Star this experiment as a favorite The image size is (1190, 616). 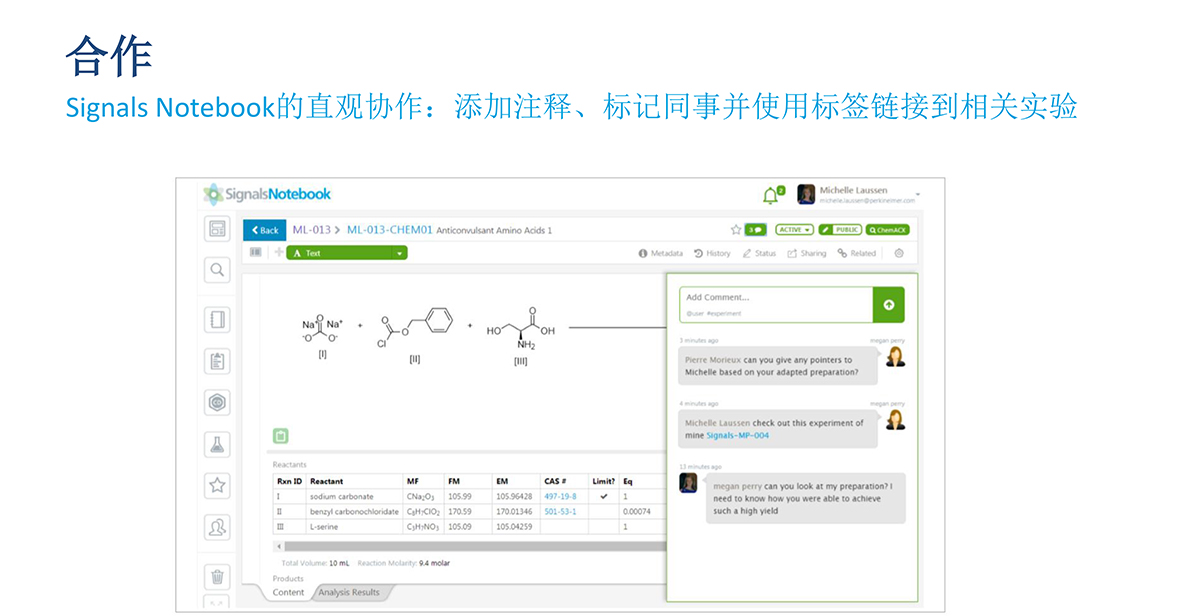(x=735, y=230)
